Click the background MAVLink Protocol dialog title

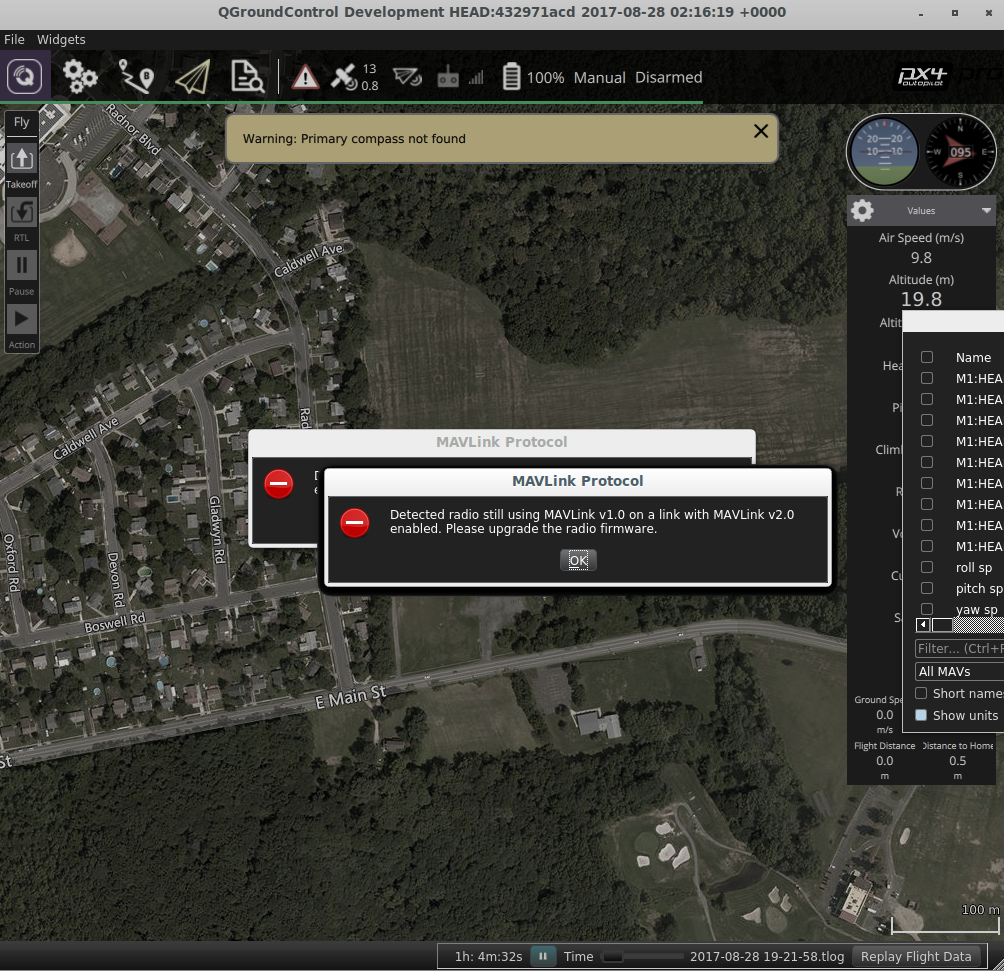pos(501,442)
